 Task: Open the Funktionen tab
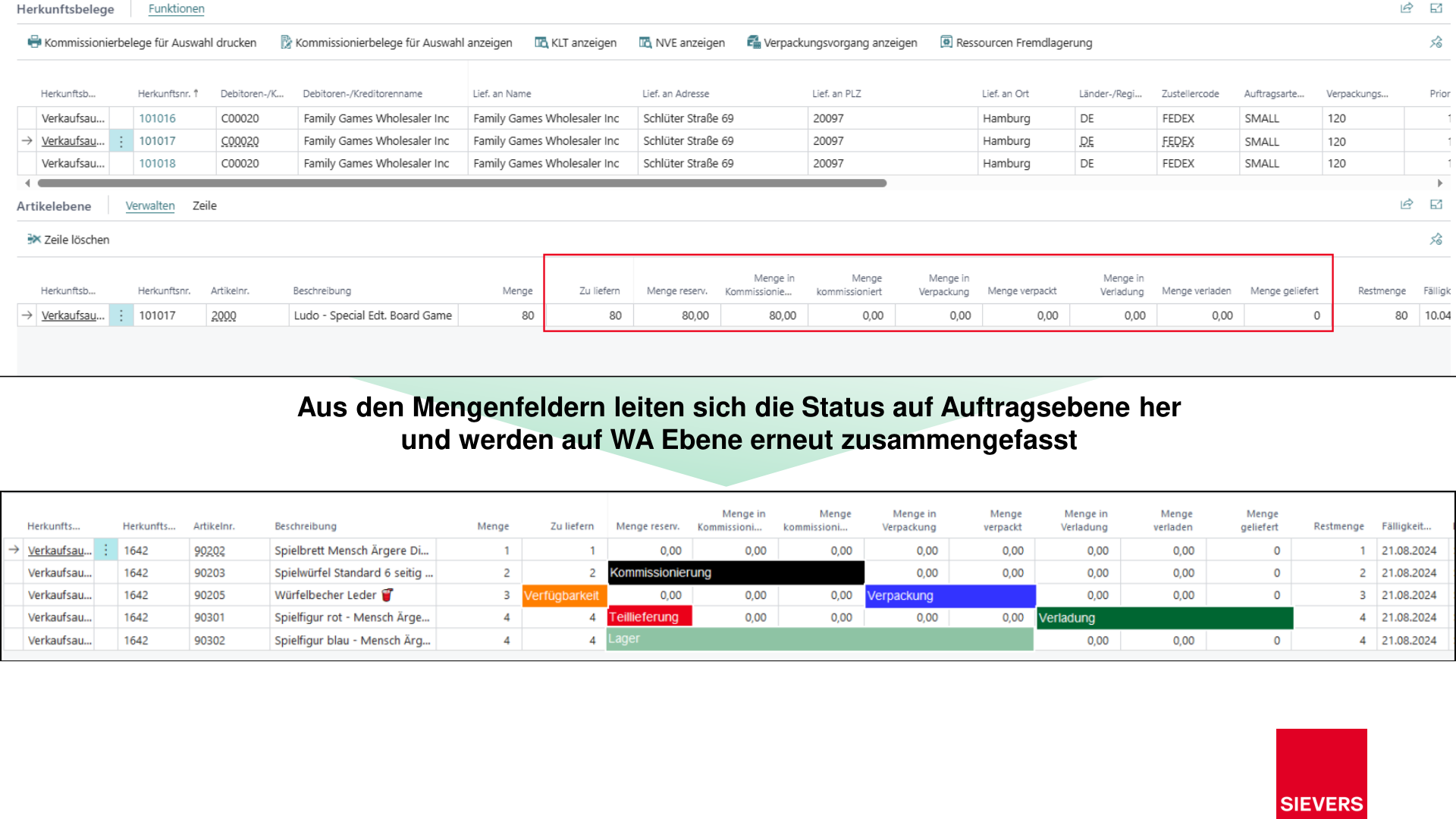coord(177,9)
